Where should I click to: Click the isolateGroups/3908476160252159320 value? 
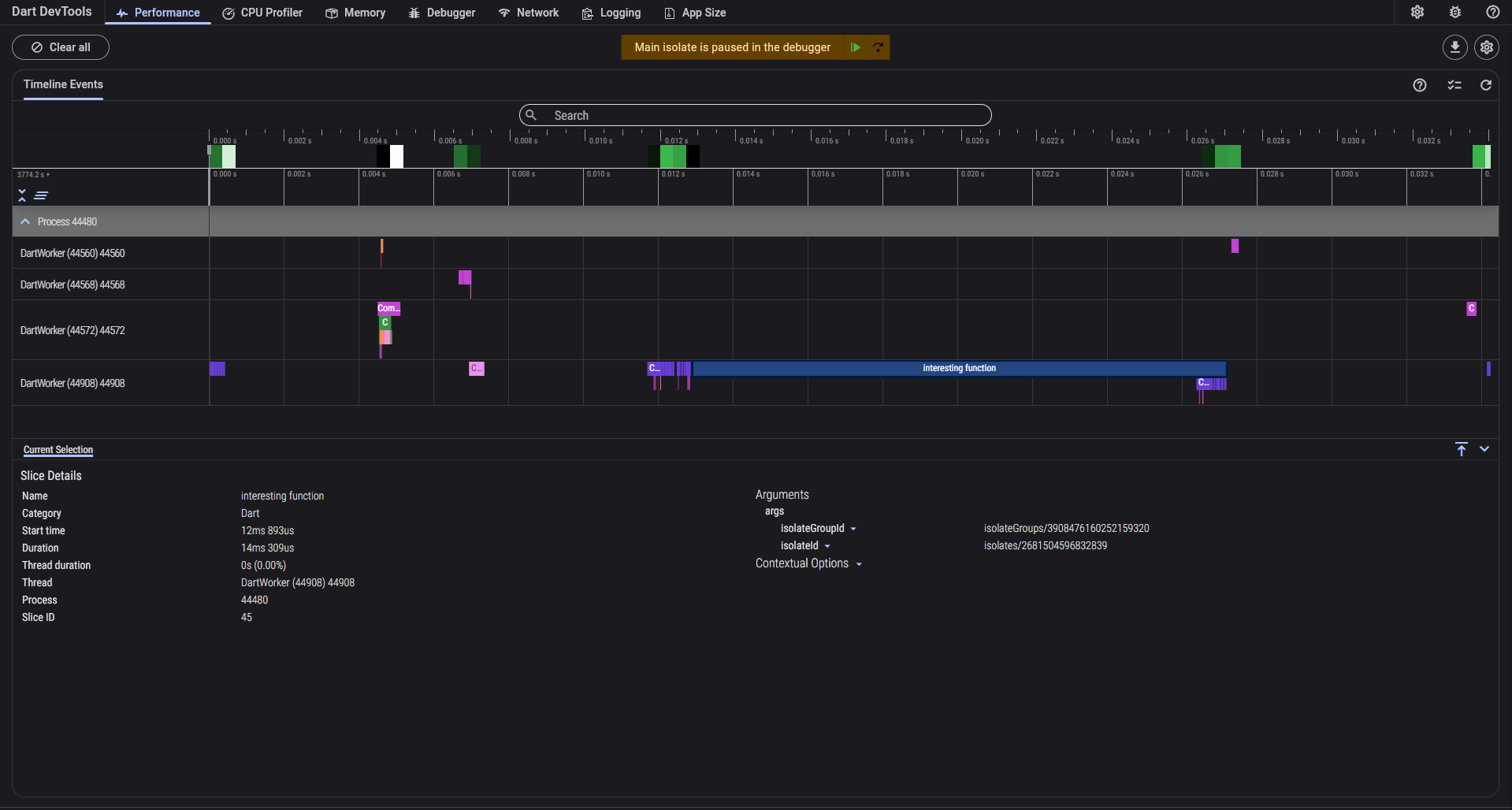click(1067, 528)
